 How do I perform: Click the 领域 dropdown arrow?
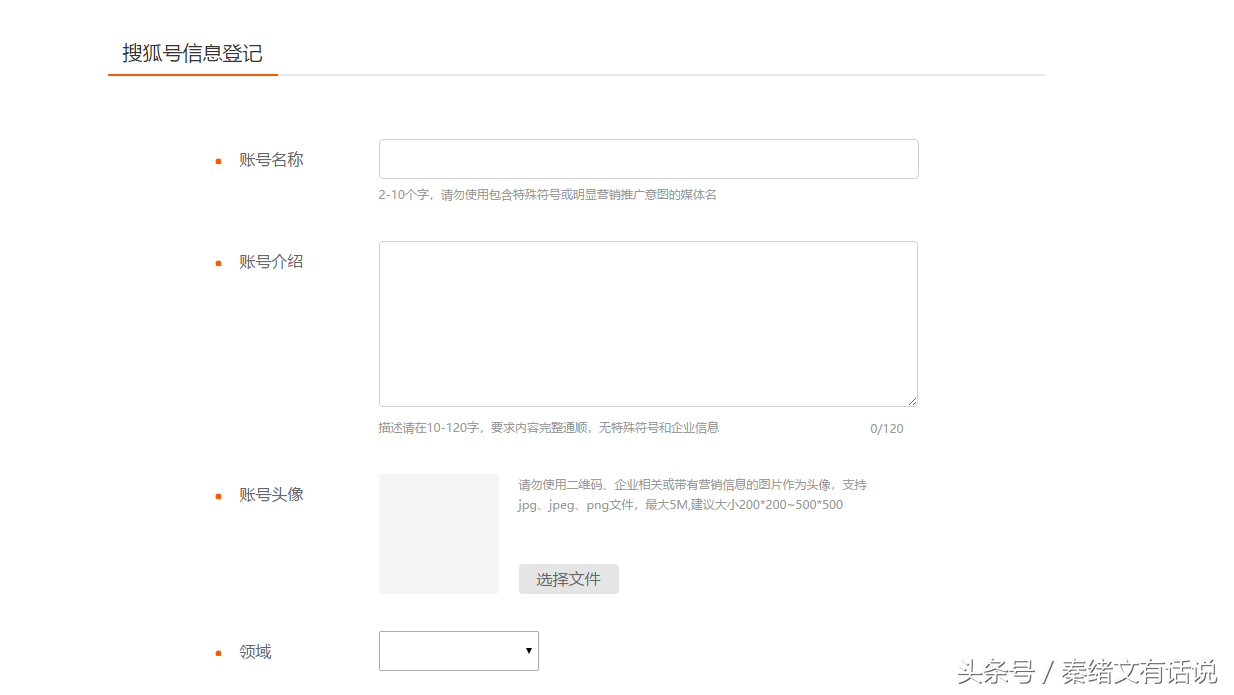pyautogui.click(x=528, y=651)
